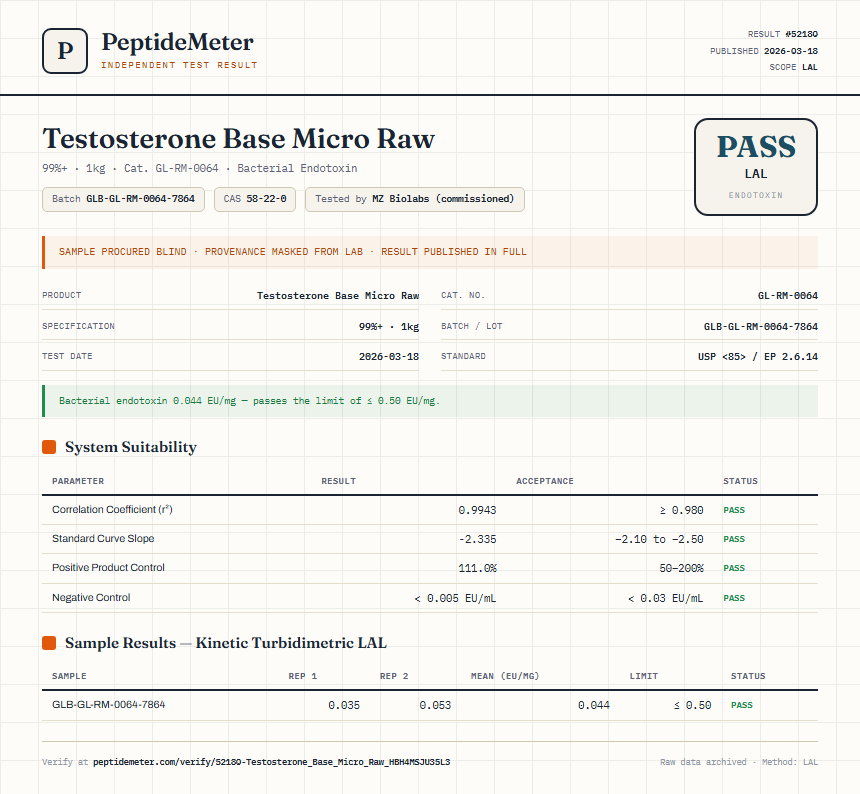The height and width of the screenshot is (794, 860).
Task: Click the orange square beside Sample Results
Action: [49, 643]
